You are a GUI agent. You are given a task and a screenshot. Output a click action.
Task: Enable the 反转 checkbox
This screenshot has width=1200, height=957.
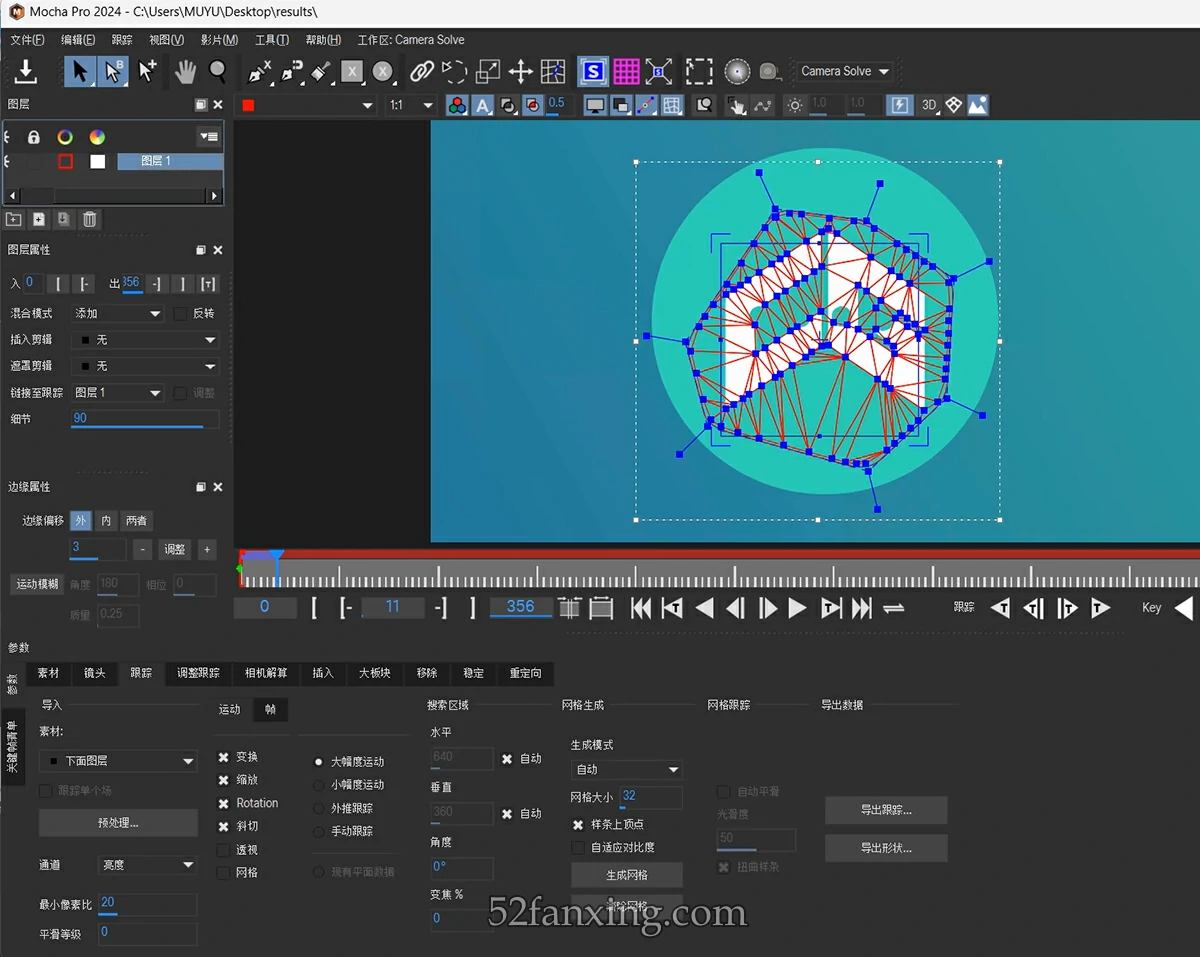pos(180,313)
